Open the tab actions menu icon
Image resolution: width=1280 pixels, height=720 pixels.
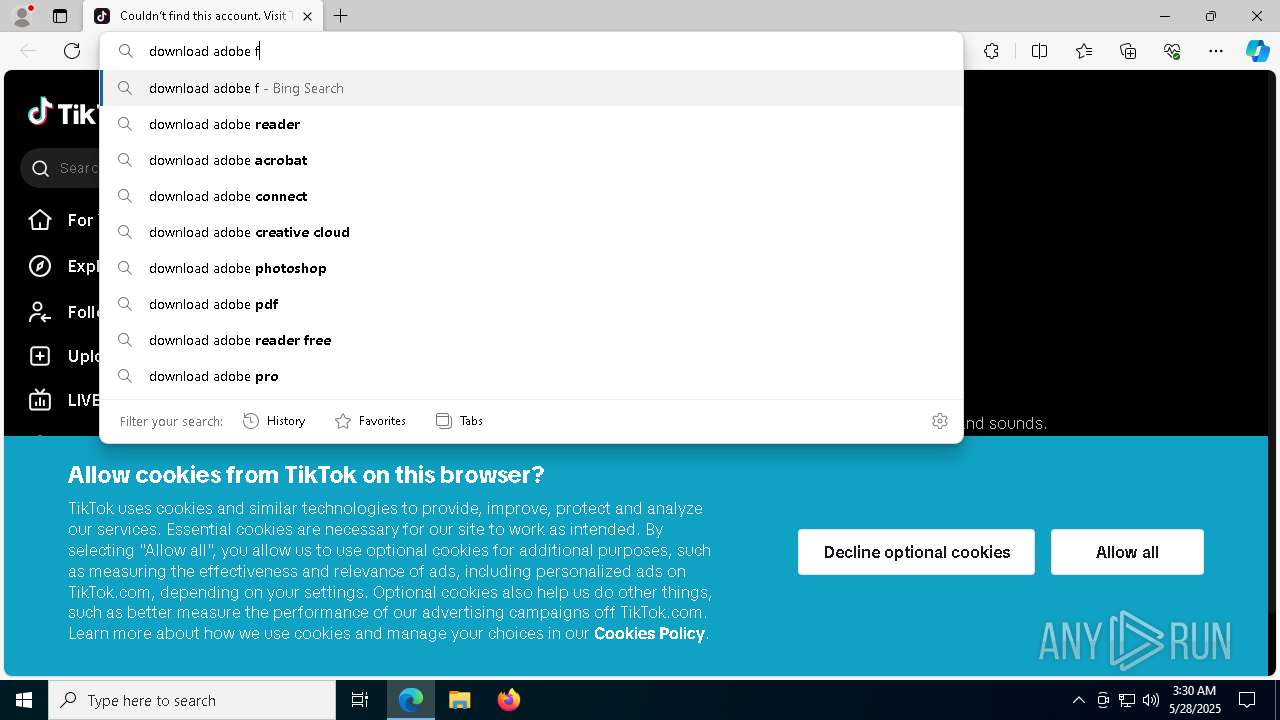tap(60, 16)
